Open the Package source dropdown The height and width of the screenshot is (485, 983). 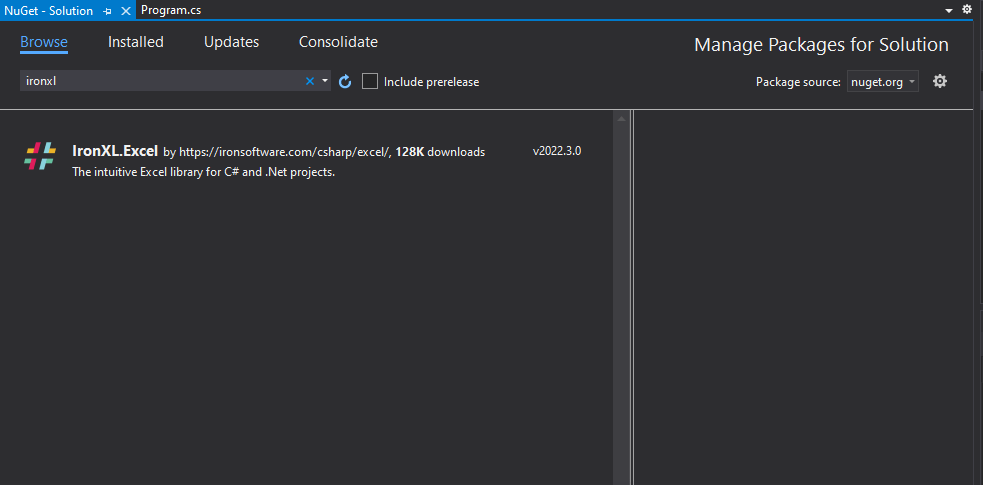[882, 82]
